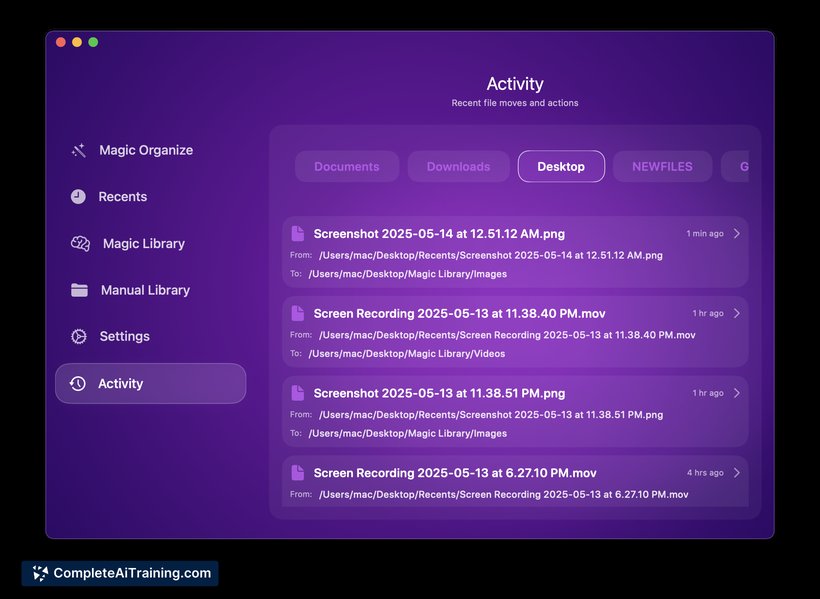
Task: Minimize the window with yellow button
Action: click(77, 42)
